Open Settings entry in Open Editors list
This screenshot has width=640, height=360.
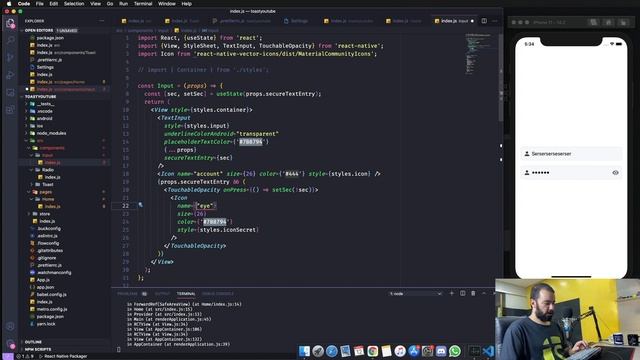tap(45, 67)
